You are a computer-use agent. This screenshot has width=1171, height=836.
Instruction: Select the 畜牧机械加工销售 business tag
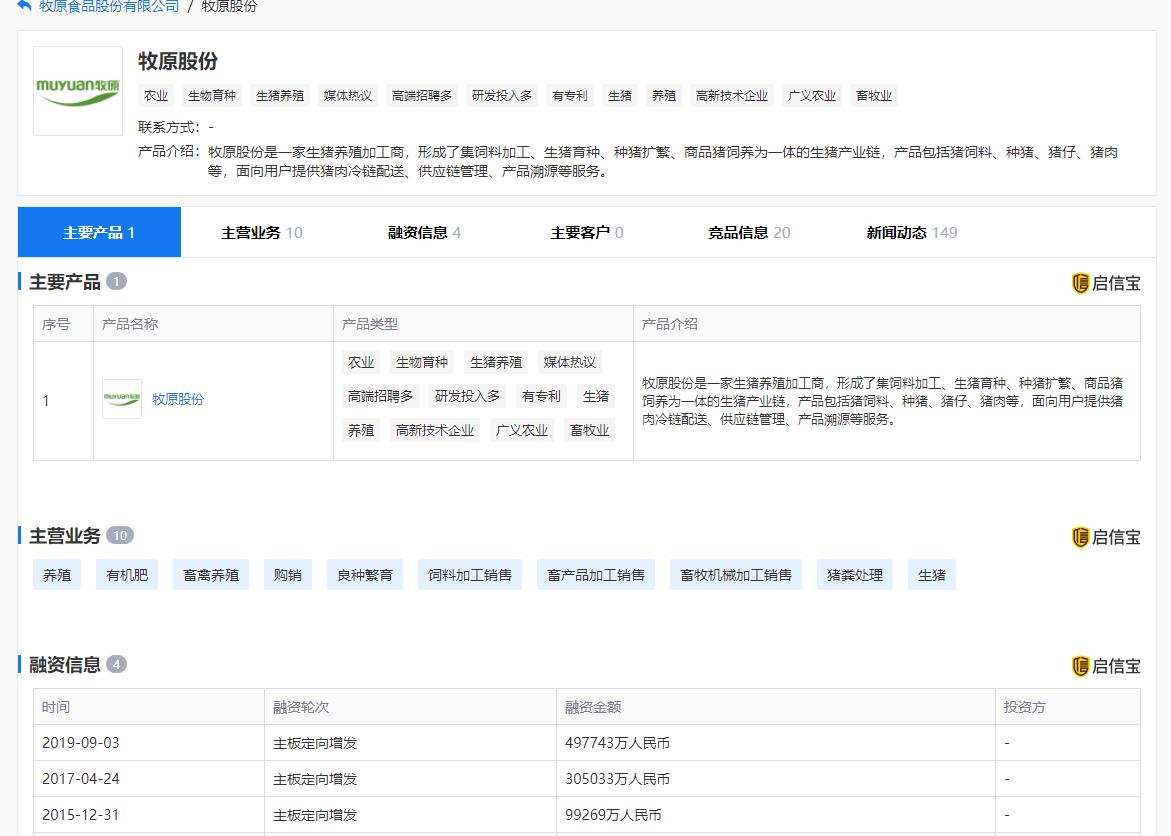click(x=736, y=574)
